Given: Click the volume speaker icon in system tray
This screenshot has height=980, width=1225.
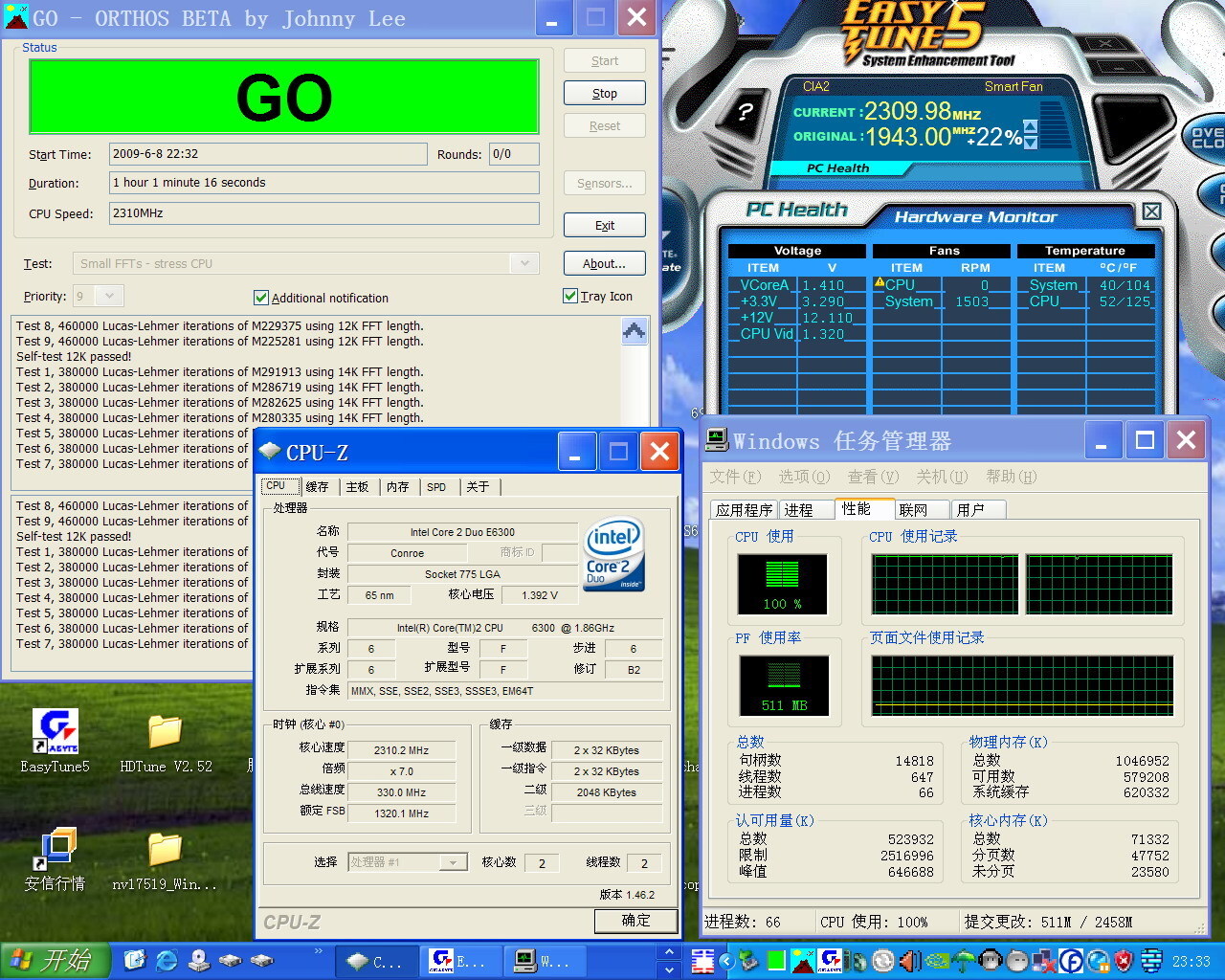Looking at the screenshot, I should pyautogui.click(x=910, y=961).
